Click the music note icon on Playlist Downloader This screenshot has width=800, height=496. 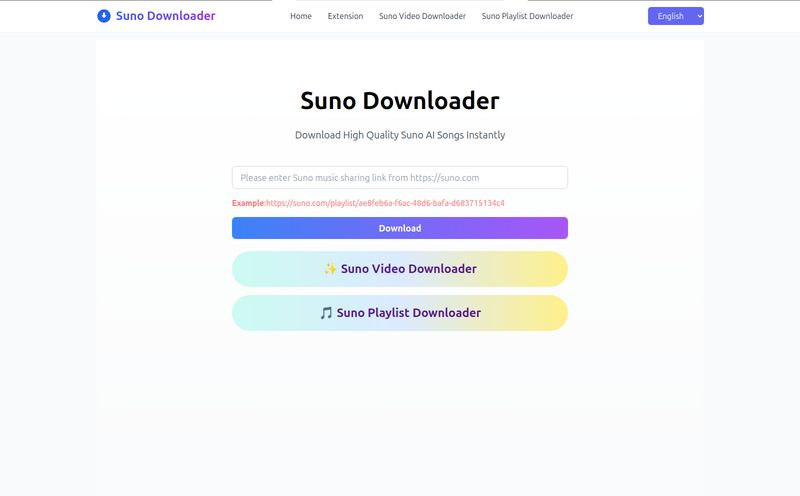coord(326,313)
